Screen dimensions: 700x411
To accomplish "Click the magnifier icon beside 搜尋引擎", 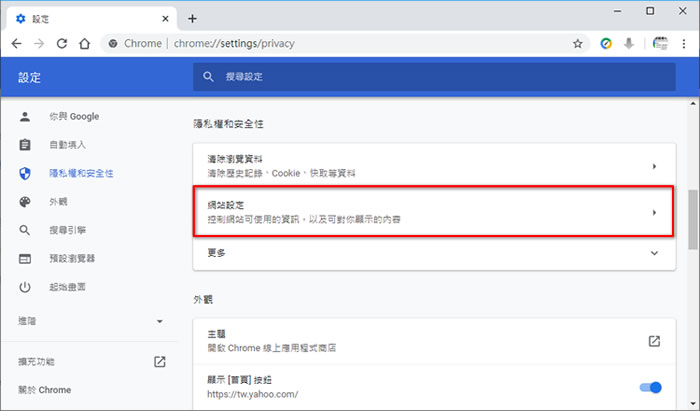I will click(25, 230).
